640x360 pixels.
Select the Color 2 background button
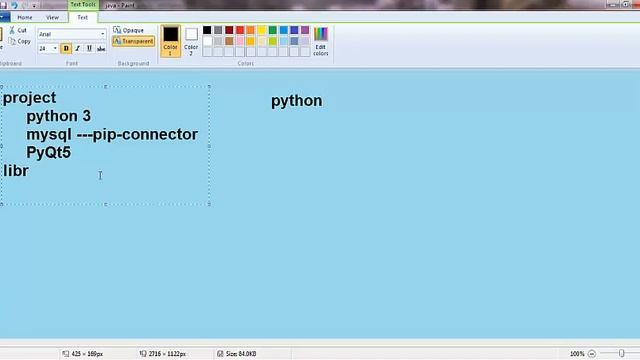191,41
